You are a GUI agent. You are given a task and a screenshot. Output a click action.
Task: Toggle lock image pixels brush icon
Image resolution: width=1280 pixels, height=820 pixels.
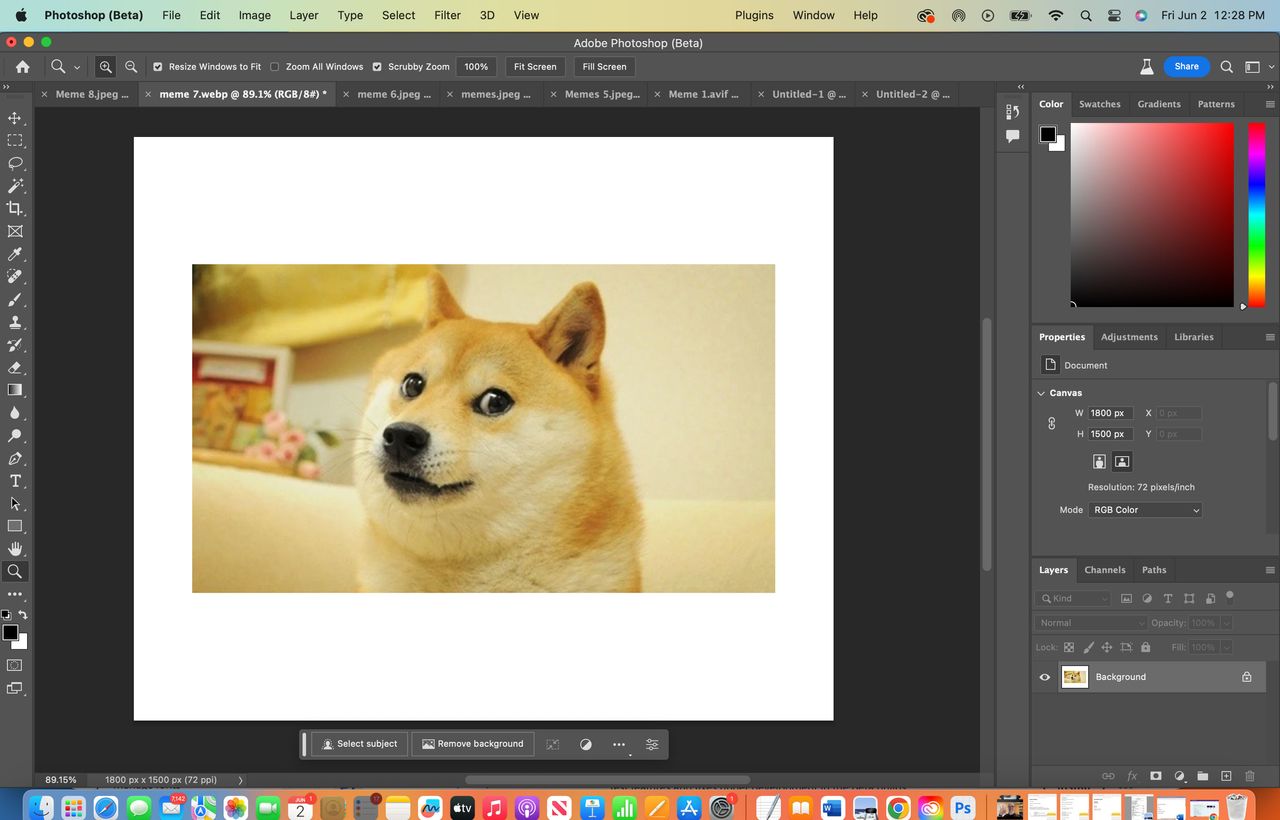pos(1089,648)
